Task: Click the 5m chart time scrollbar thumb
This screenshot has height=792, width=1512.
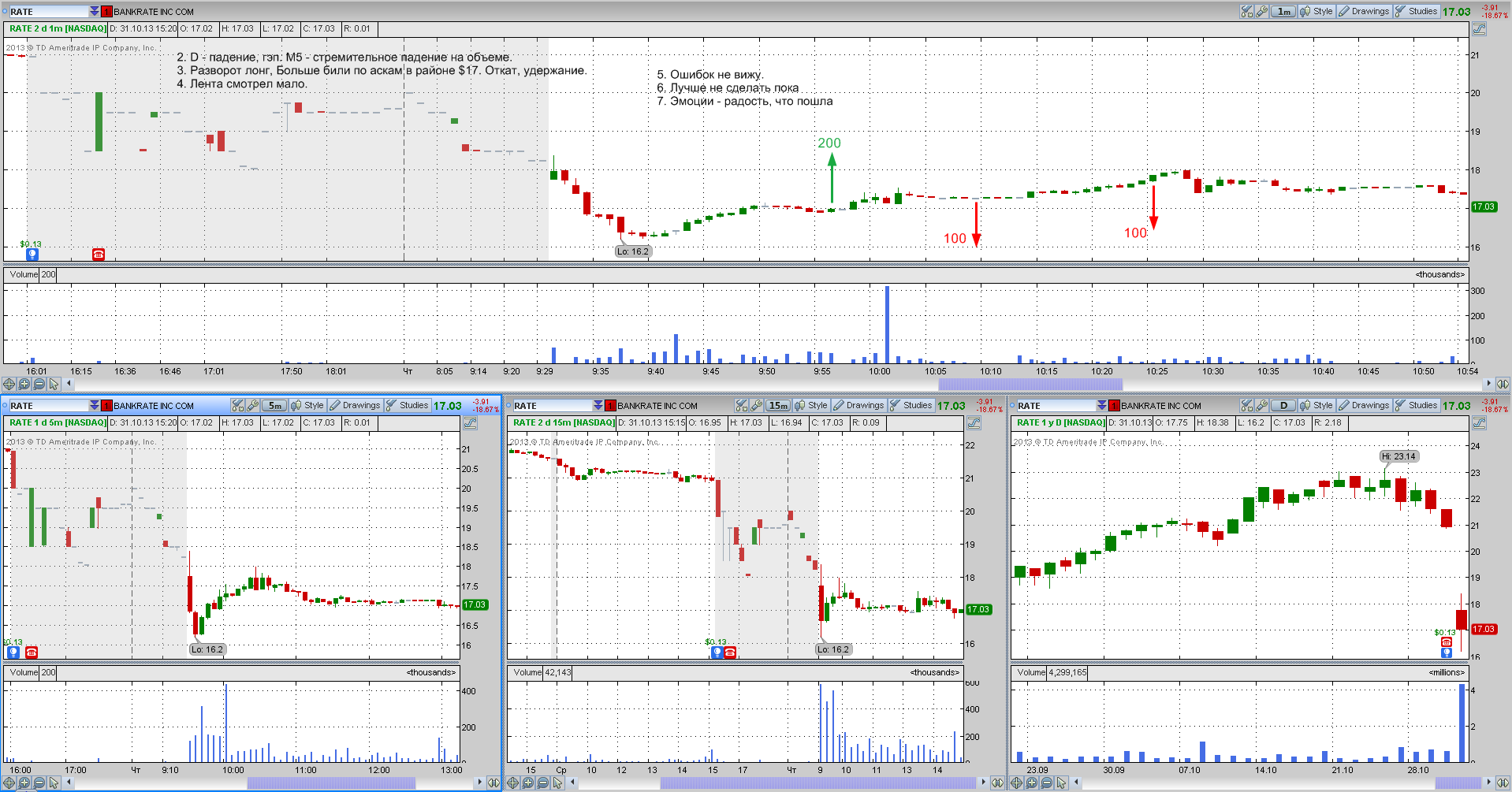Action: (331, 783)
